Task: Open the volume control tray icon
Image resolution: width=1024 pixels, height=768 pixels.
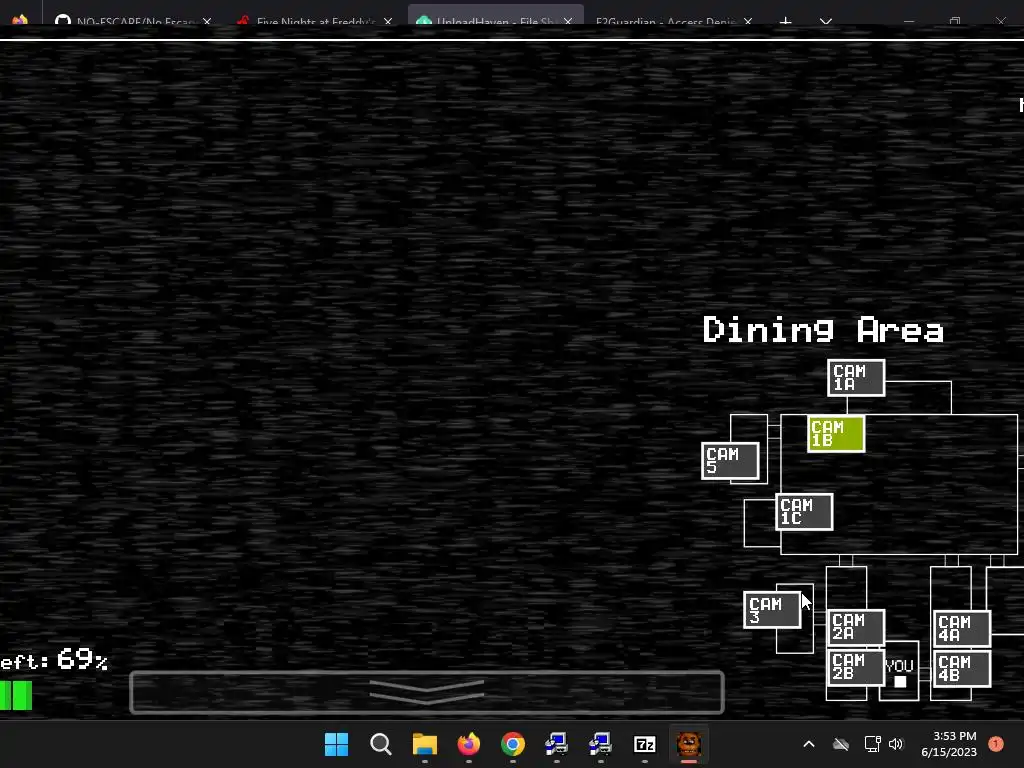Action: 896,744
